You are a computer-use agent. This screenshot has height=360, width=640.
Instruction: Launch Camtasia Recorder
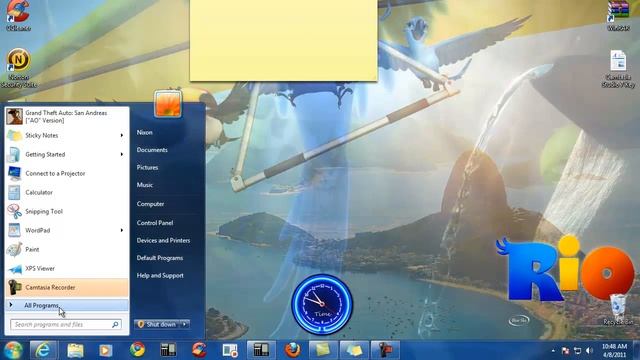tap(67, 287)
